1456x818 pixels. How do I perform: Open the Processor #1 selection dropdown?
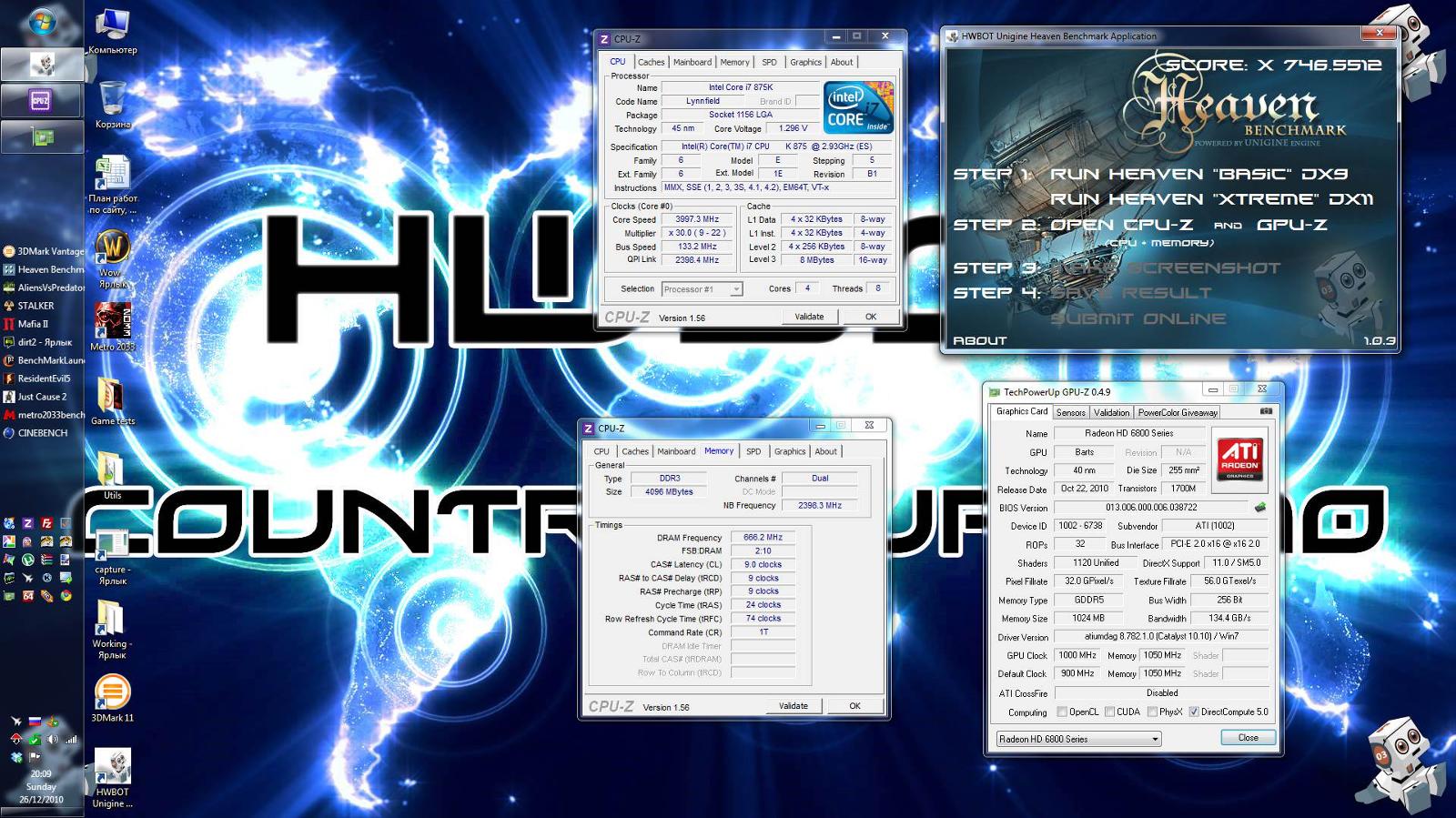[x=702, y=289]
